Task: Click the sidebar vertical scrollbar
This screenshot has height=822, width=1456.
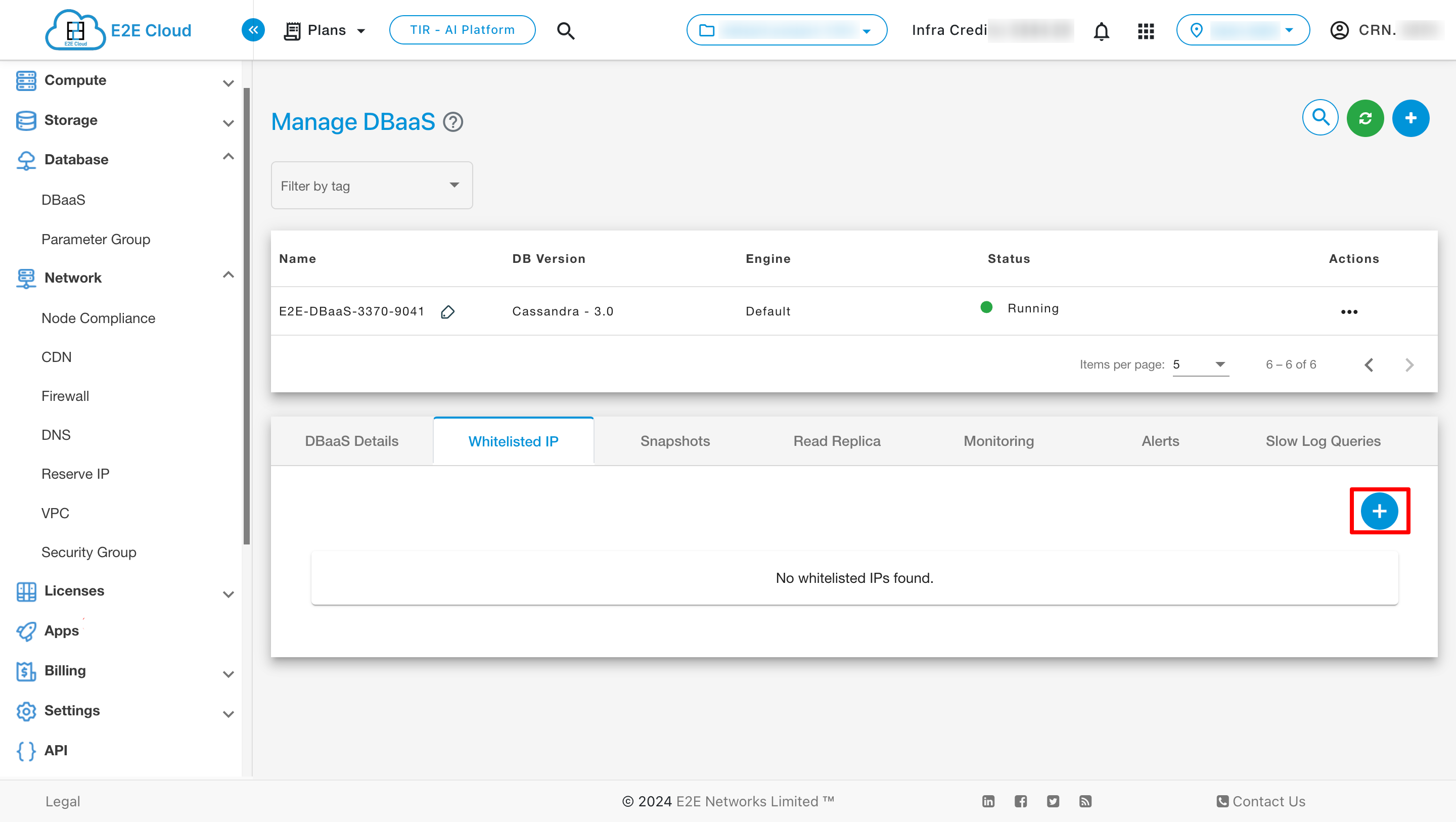Action: 246,316
